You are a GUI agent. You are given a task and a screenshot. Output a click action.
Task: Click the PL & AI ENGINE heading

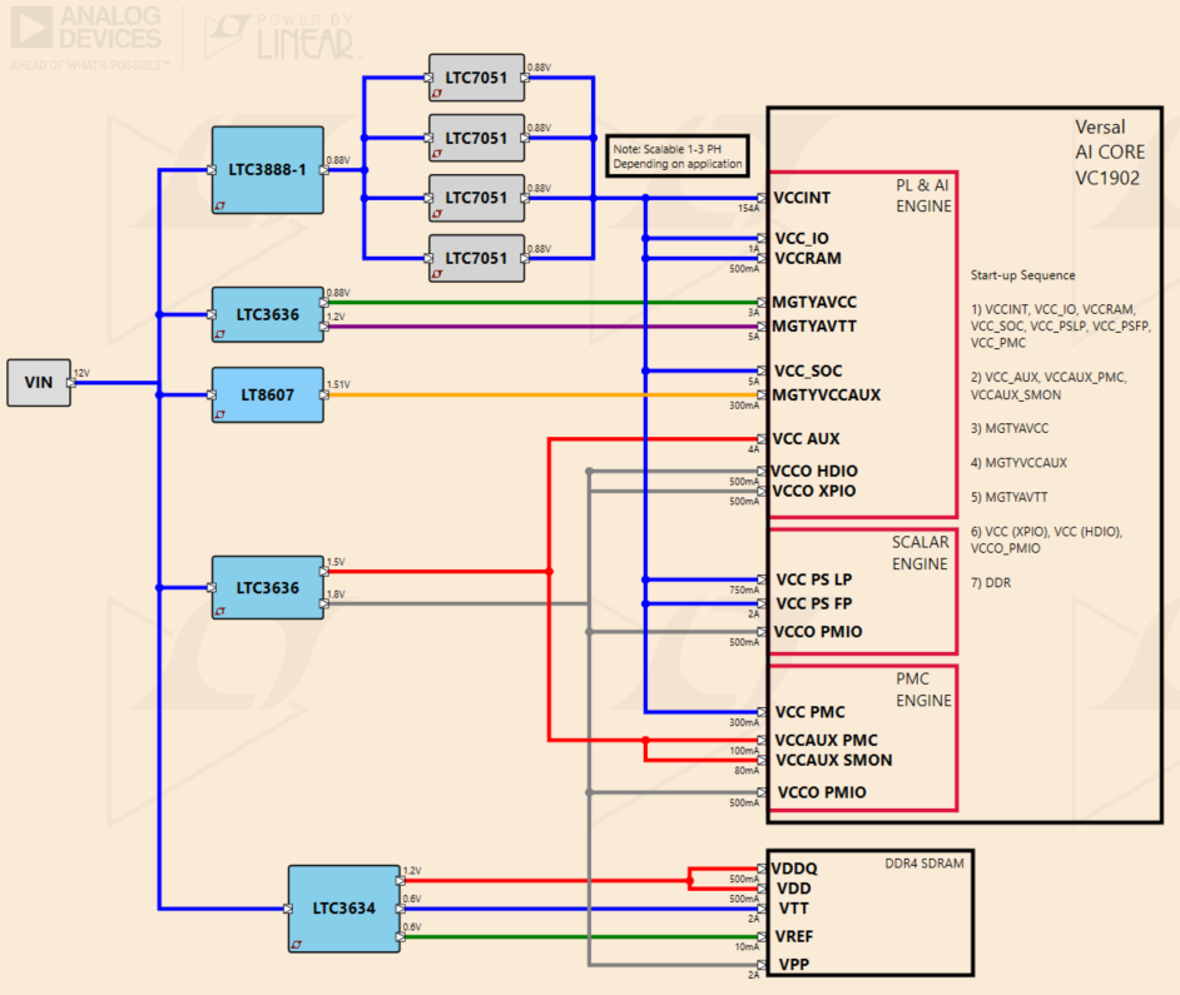pos(923,196)
